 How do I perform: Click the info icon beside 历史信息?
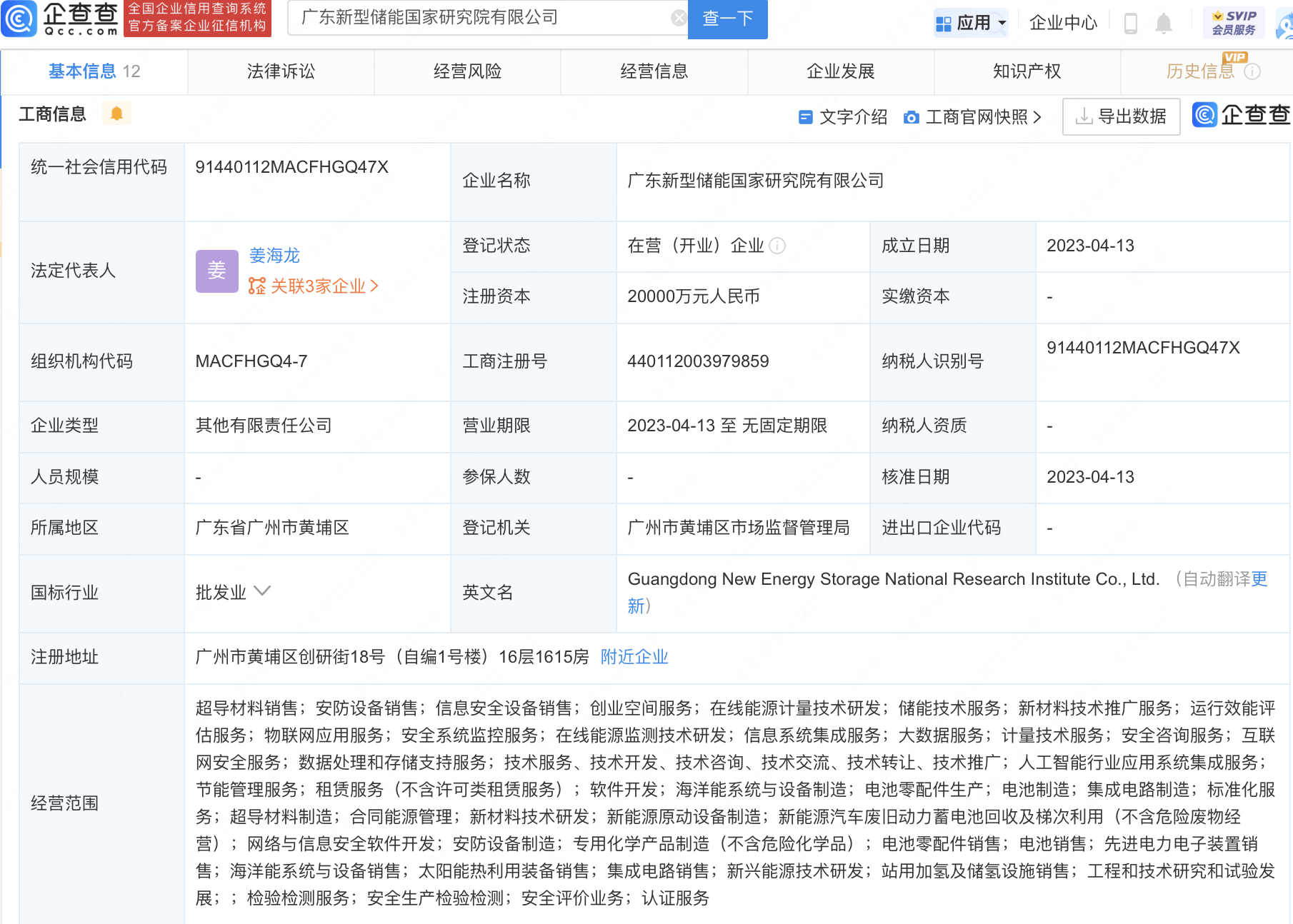click(x=1252, y=71)
